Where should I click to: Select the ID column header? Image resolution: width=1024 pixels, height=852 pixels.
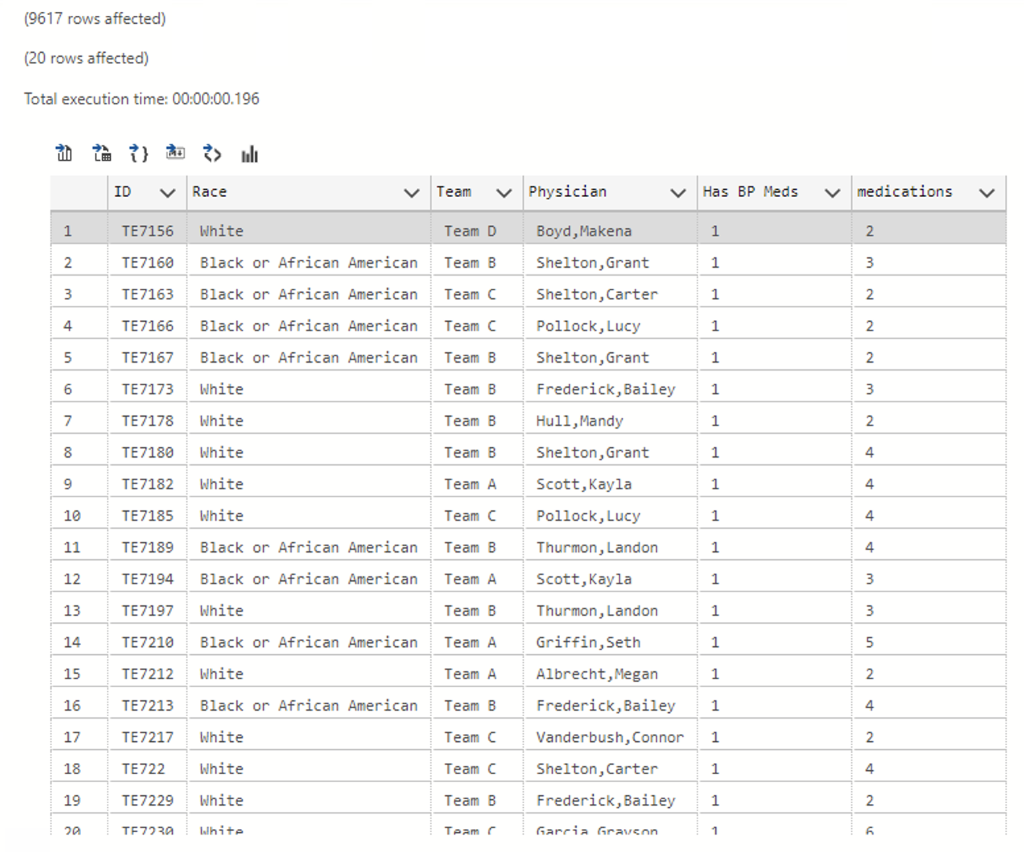tap(148, 193)
